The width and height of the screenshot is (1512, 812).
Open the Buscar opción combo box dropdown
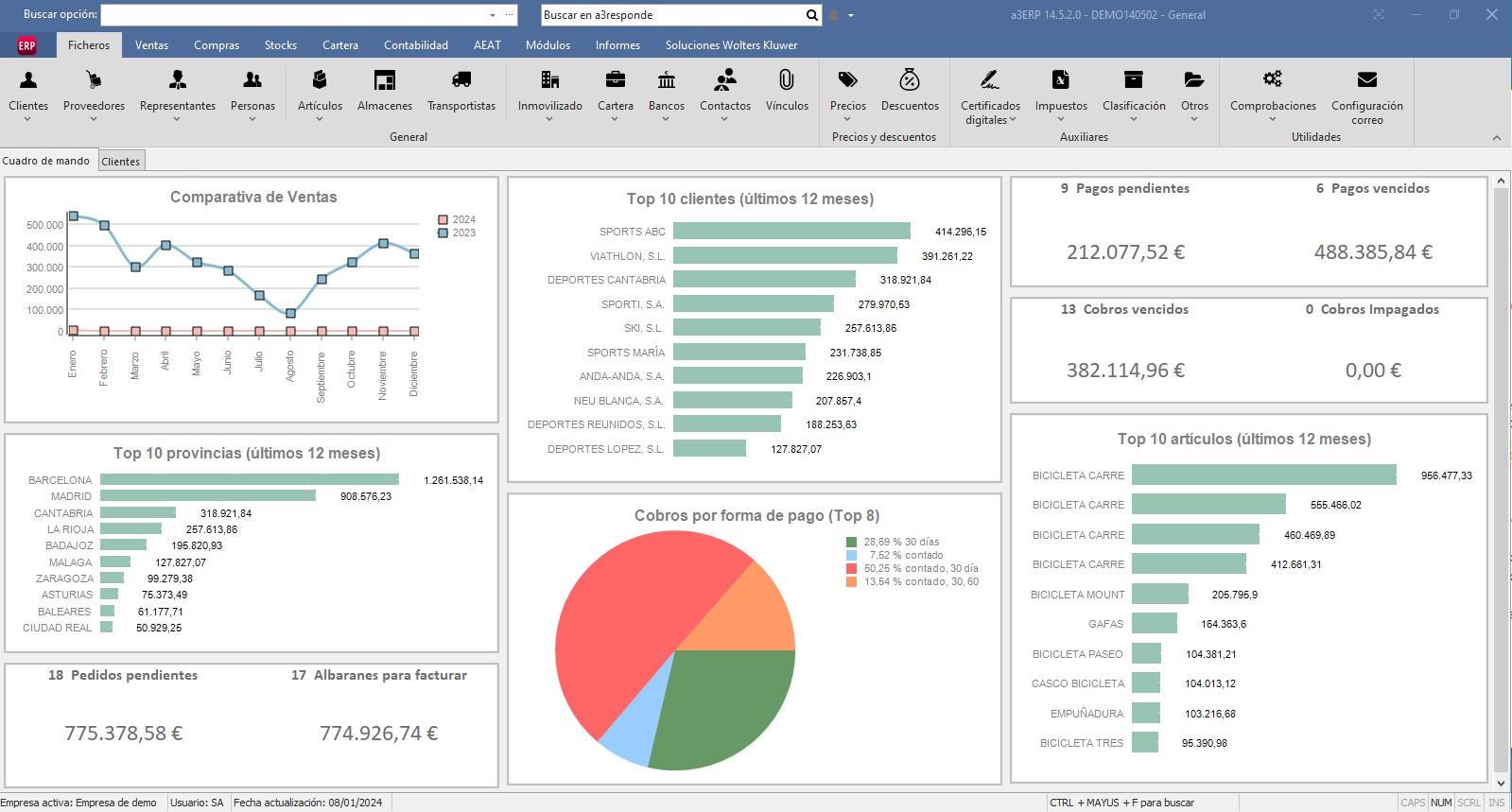(492, 15)
